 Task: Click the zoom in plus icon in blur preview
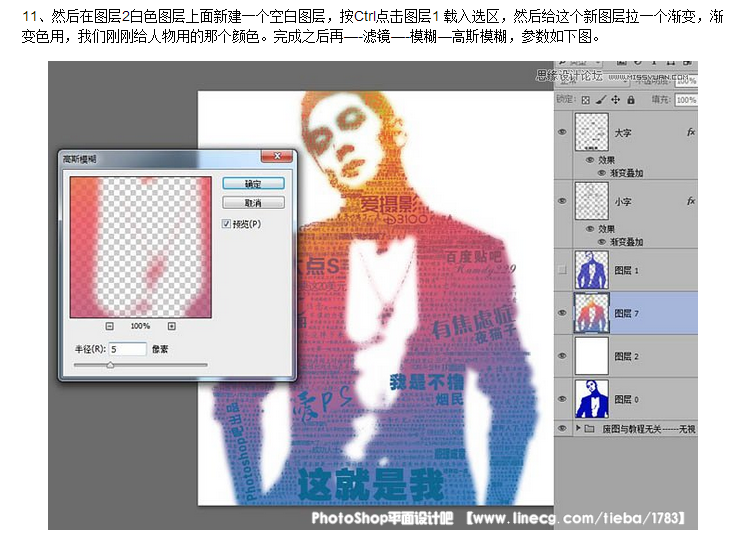pos(172,326)
